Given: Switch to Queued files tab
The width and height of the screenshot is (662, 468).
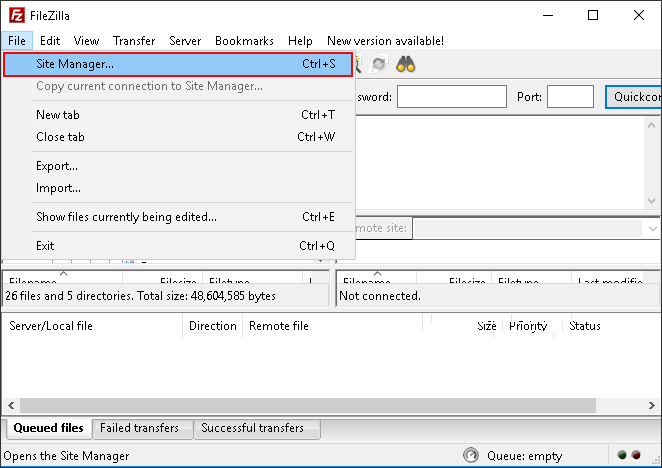Looking at the screenshot, I should pyautogui.click(x=49, y=428).
